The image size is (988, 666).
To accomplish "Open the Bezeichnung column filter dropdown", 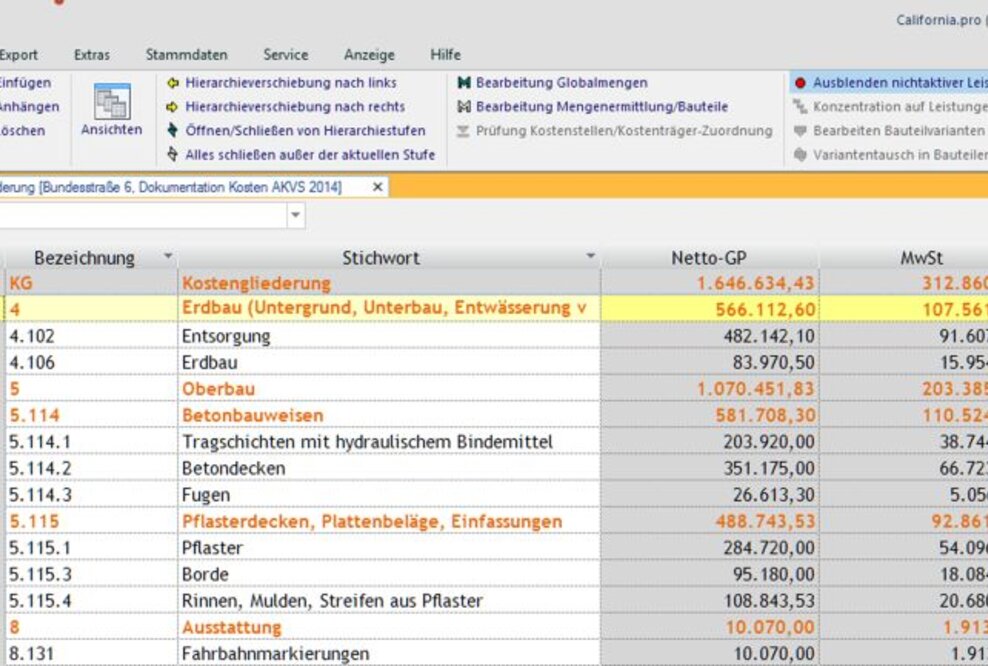I will (167, 257).
